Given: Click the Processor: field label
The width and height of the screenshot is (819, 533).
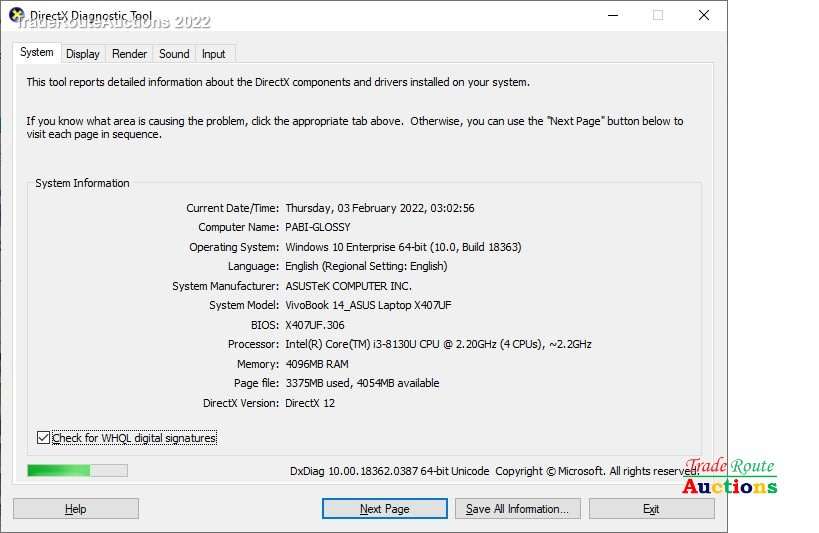Looking at the screenshot, I should coord(253,344).
